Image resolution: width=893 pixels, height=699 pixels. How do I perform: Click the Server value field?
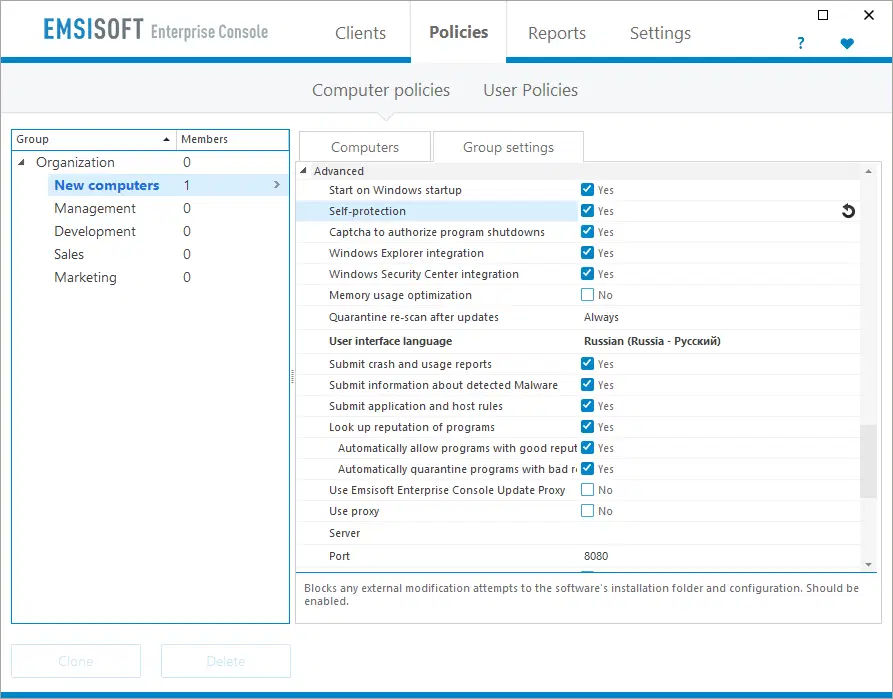720,533
